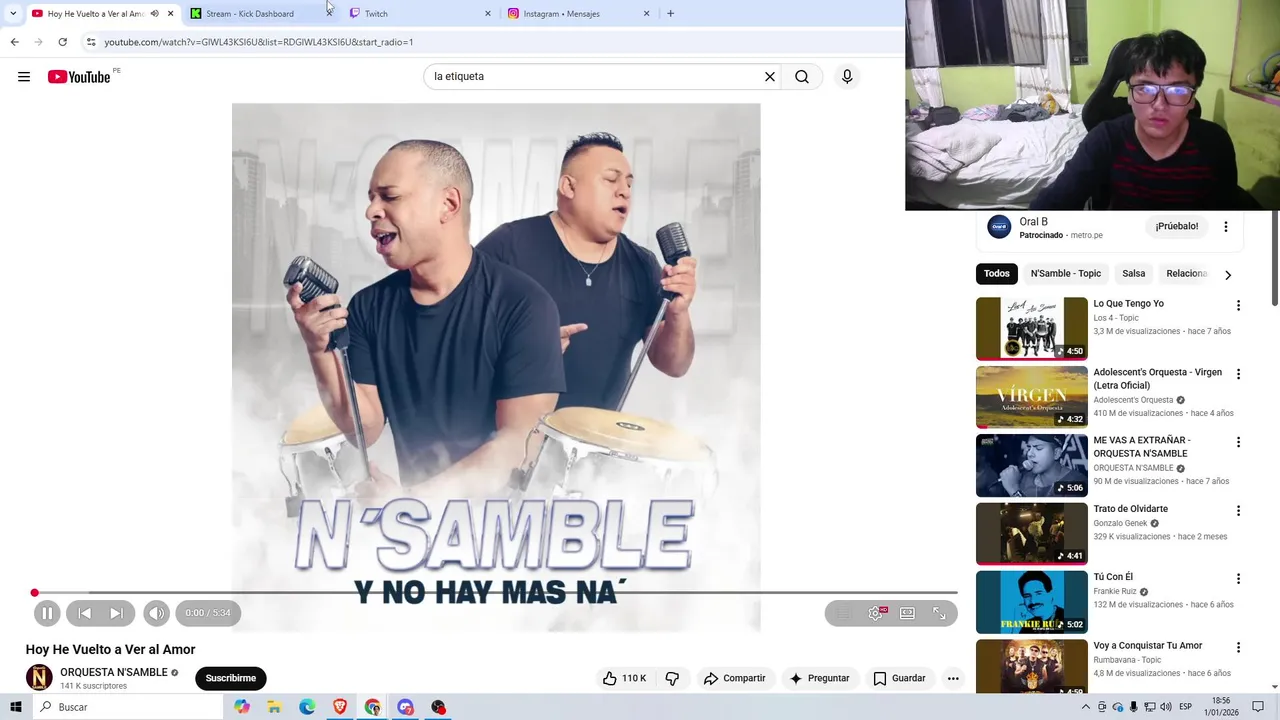Clear the search box with the X icon

(x=770, y=77)
